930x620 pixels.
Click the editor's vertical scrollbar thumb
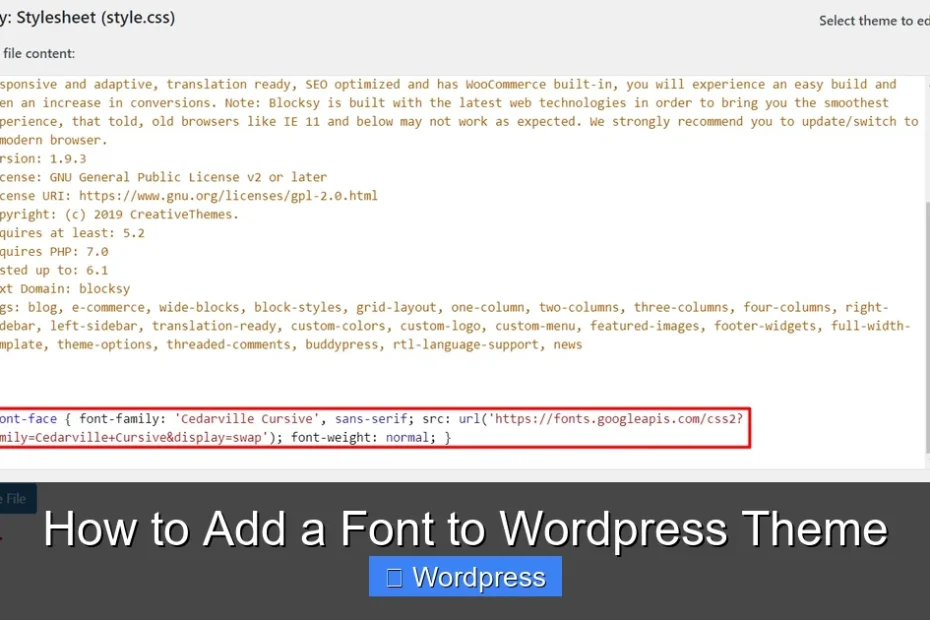pos(927,328)
